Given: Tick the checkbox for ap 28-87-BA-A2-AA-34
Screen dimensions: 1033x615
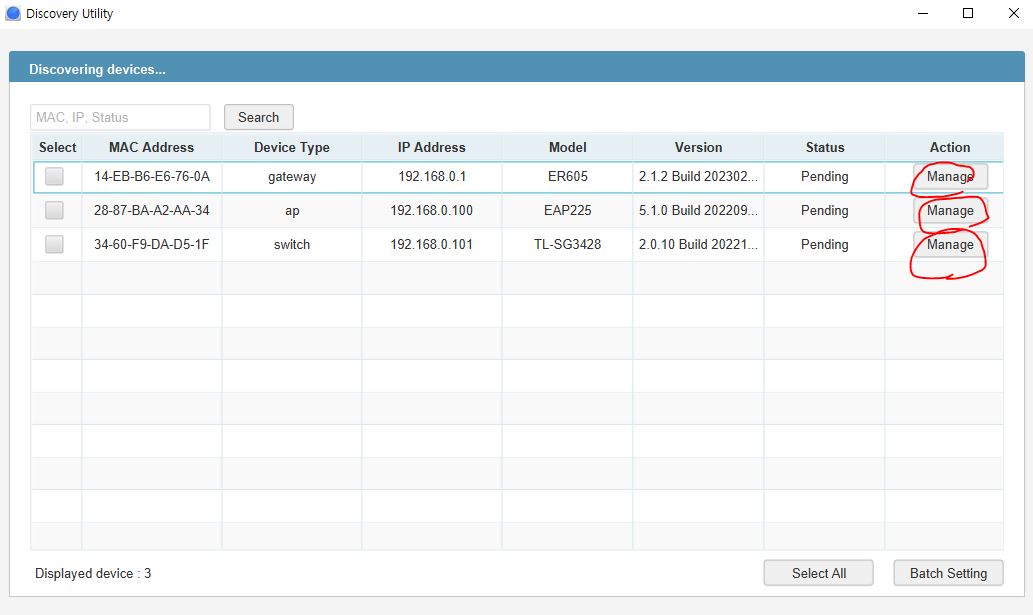Looking at the screenshot, I should click(x=54, y=211).
